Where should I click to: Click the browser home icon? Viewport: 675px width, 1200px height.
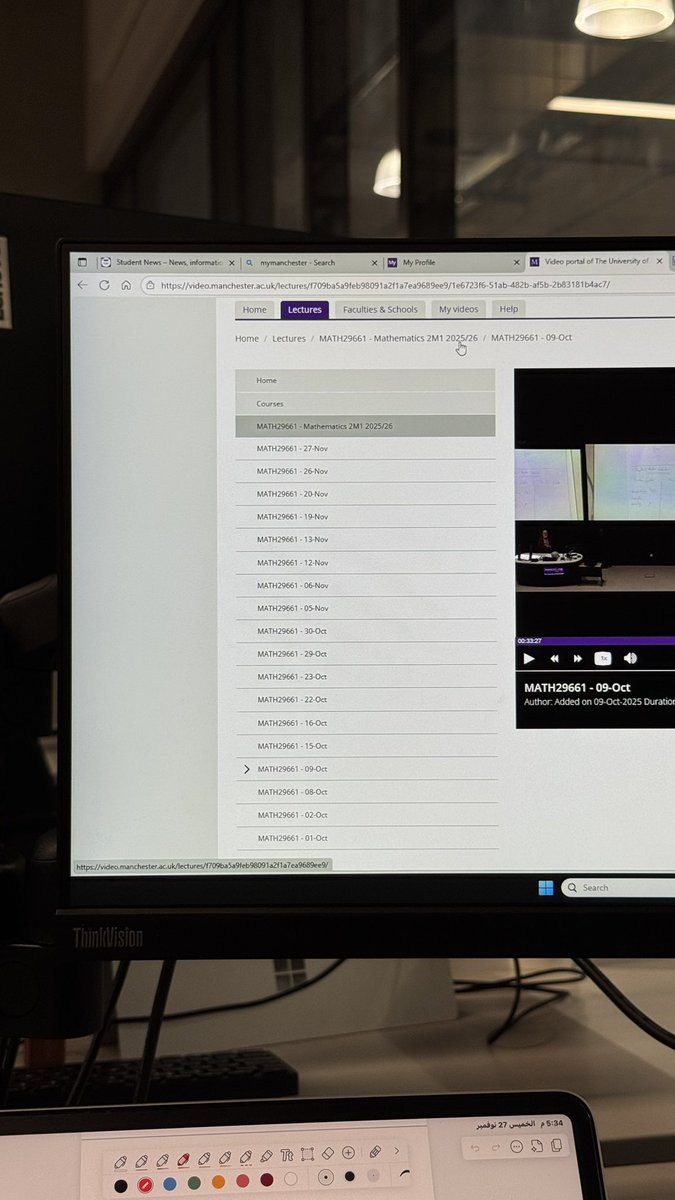click(x=125, y=285)
